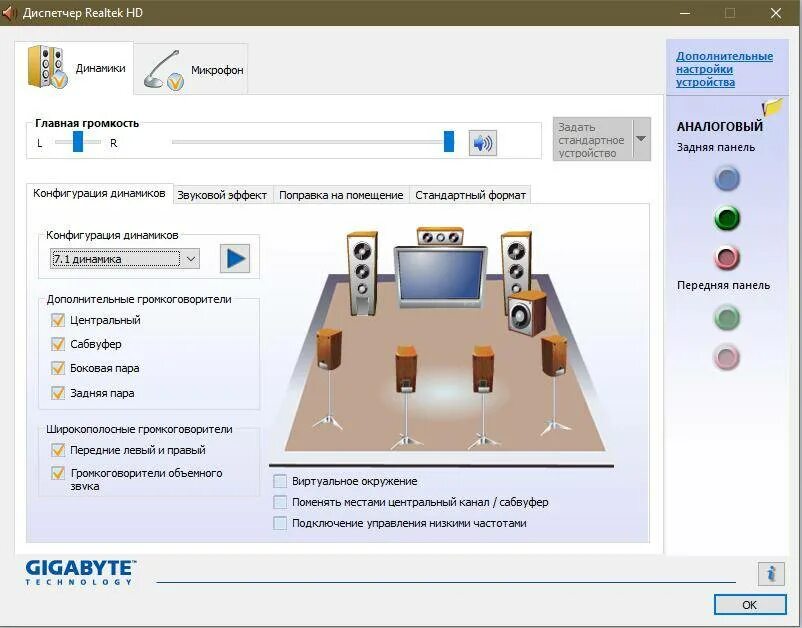Enable Поменять местами центральный канал / сабвуфер
The image size is (802, 628).
[280, 502]
